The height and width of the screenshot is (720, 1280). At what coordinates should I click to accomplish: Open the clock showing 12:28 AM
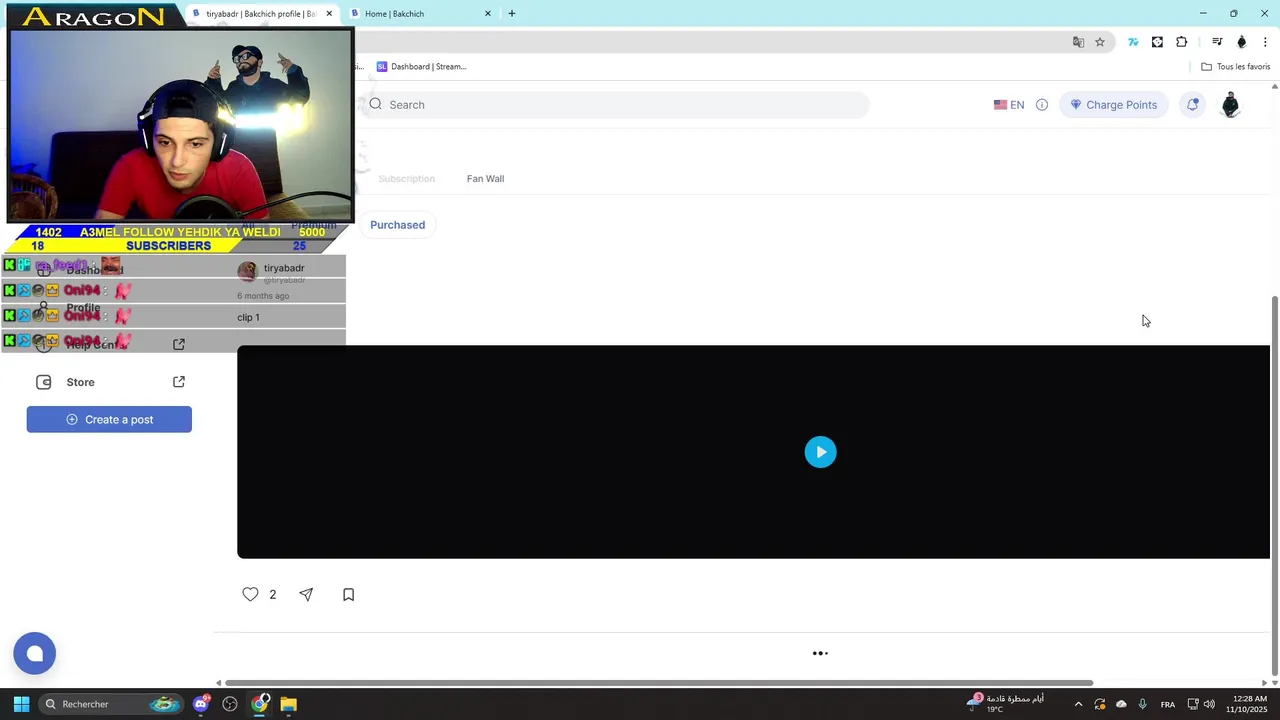pos(1249,704)
